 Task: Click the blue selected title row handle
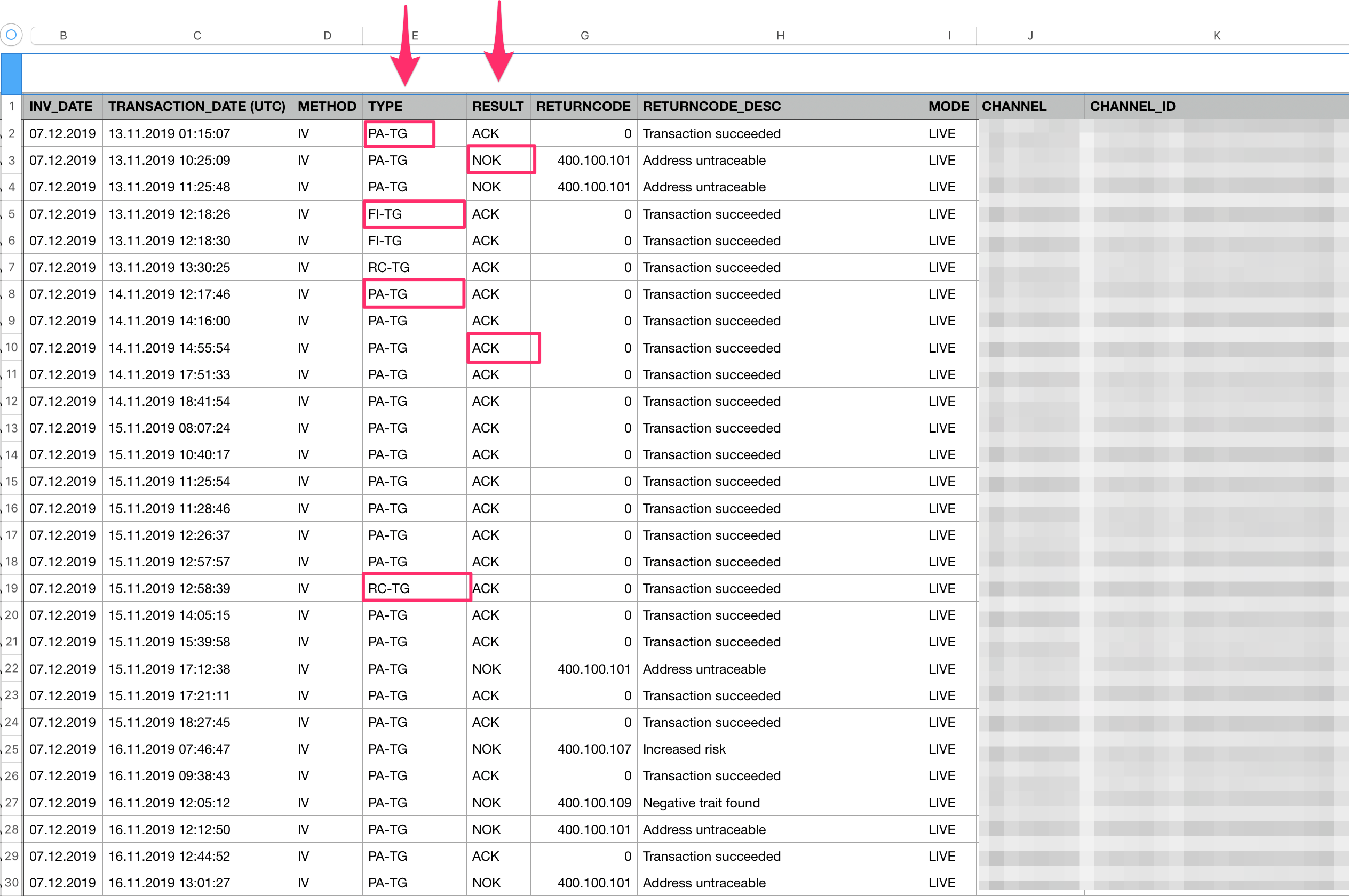(11, 74)
